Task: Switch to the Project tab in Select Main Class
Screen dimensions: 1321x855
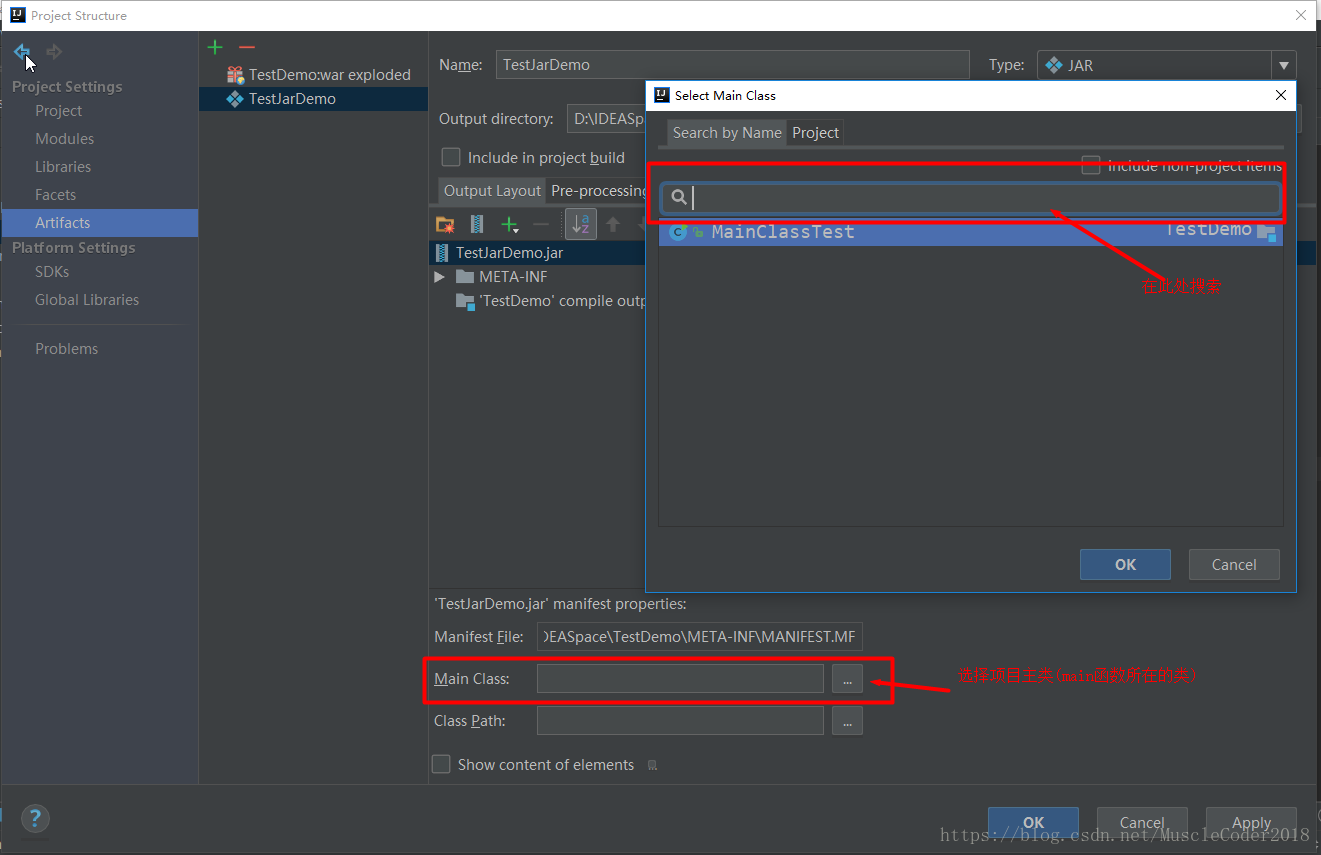Action: (x=816, y=133)
